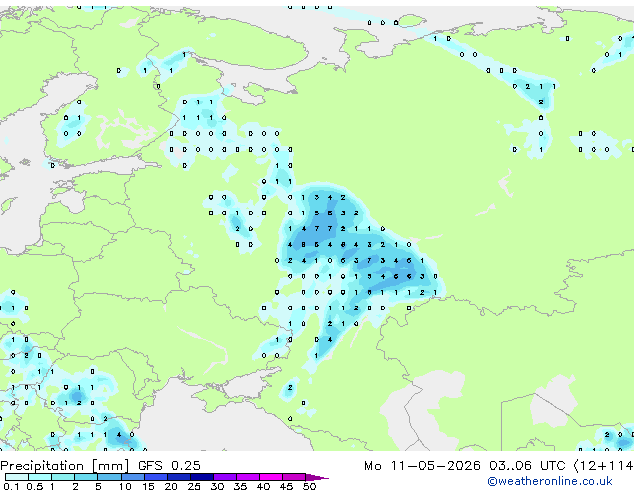634x490 pixels.
Task: Select the legend value 0.5
Action: click(35, 486)
